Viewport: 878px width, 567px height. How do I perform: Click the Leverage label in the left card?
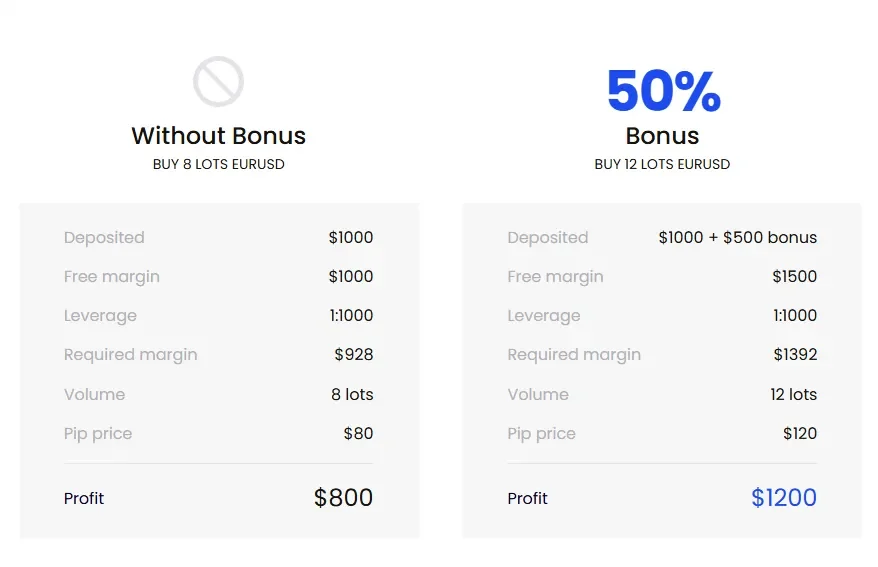pyautogui.click(x=100, y=316)
